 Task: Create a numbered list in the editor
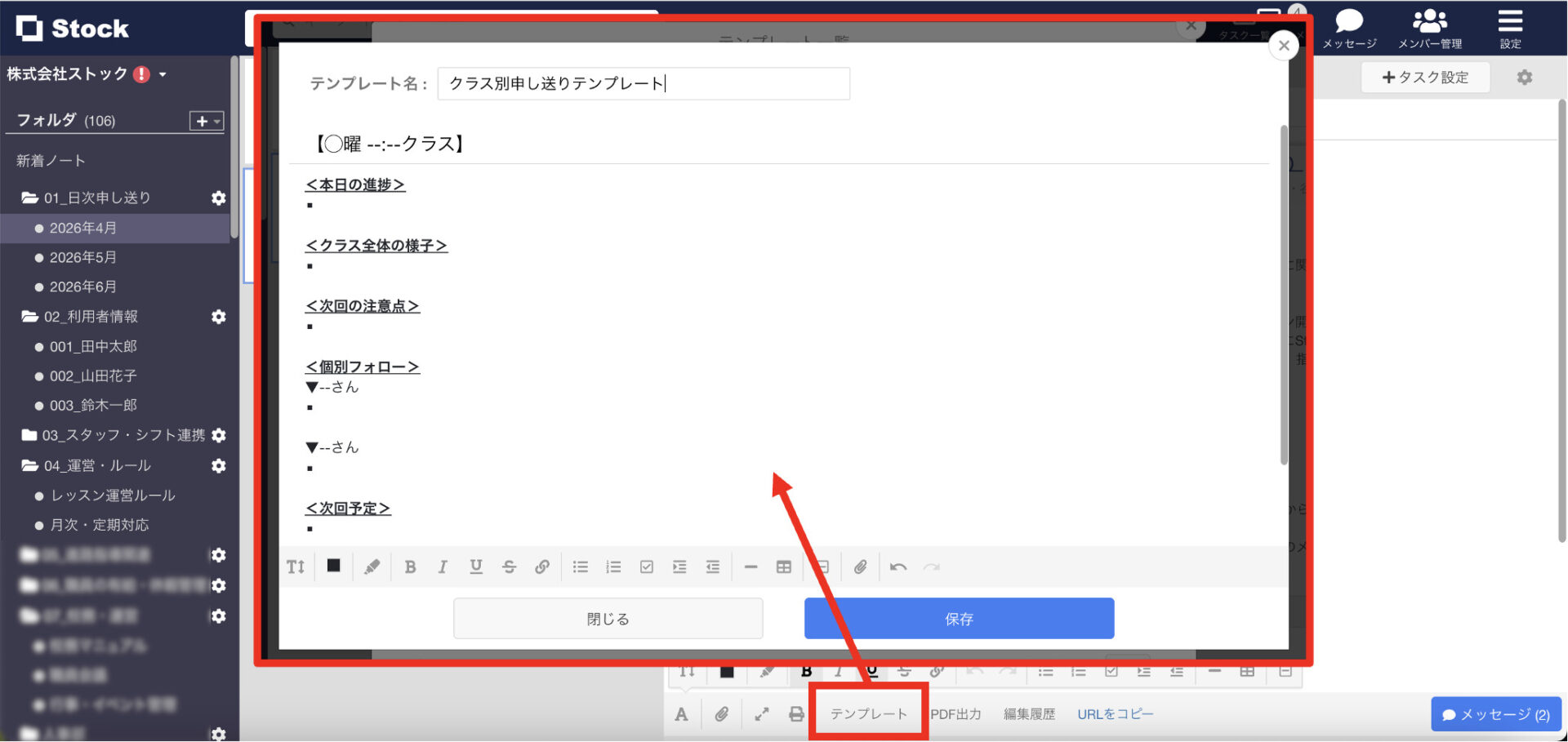click(x=613, y=566)
